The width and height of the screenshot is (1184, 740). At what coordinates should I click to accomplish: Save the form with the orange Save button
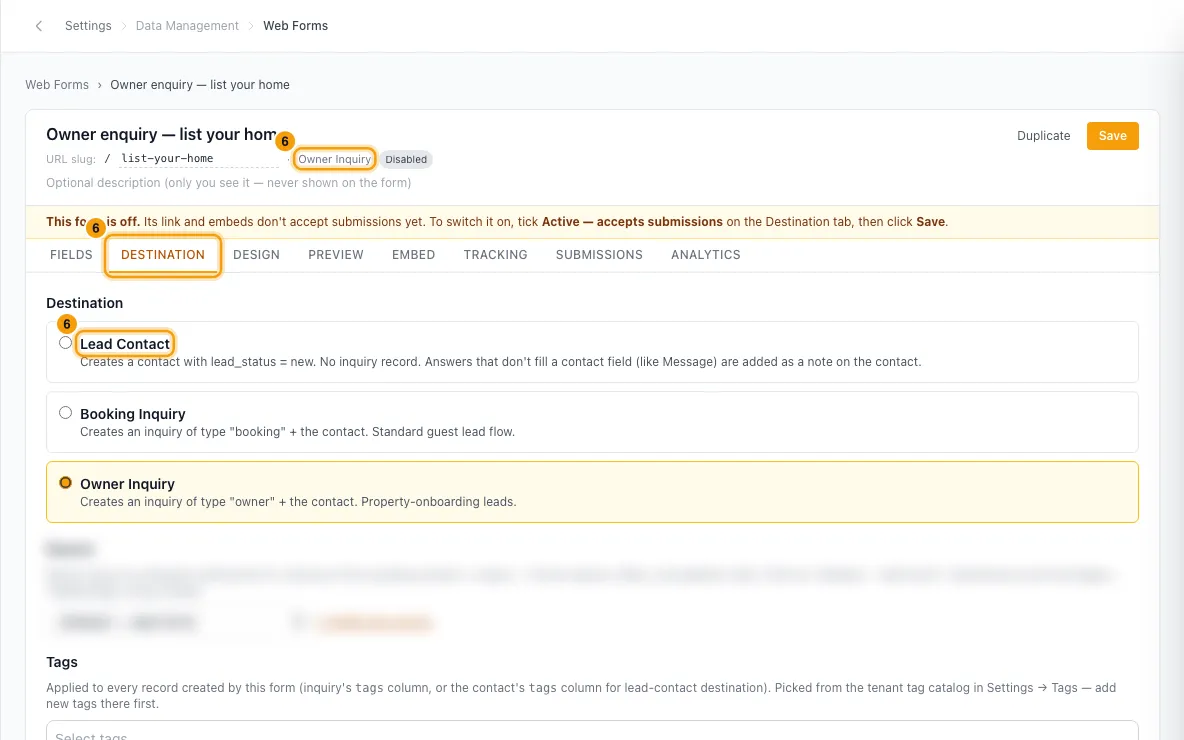point(1112,136)
